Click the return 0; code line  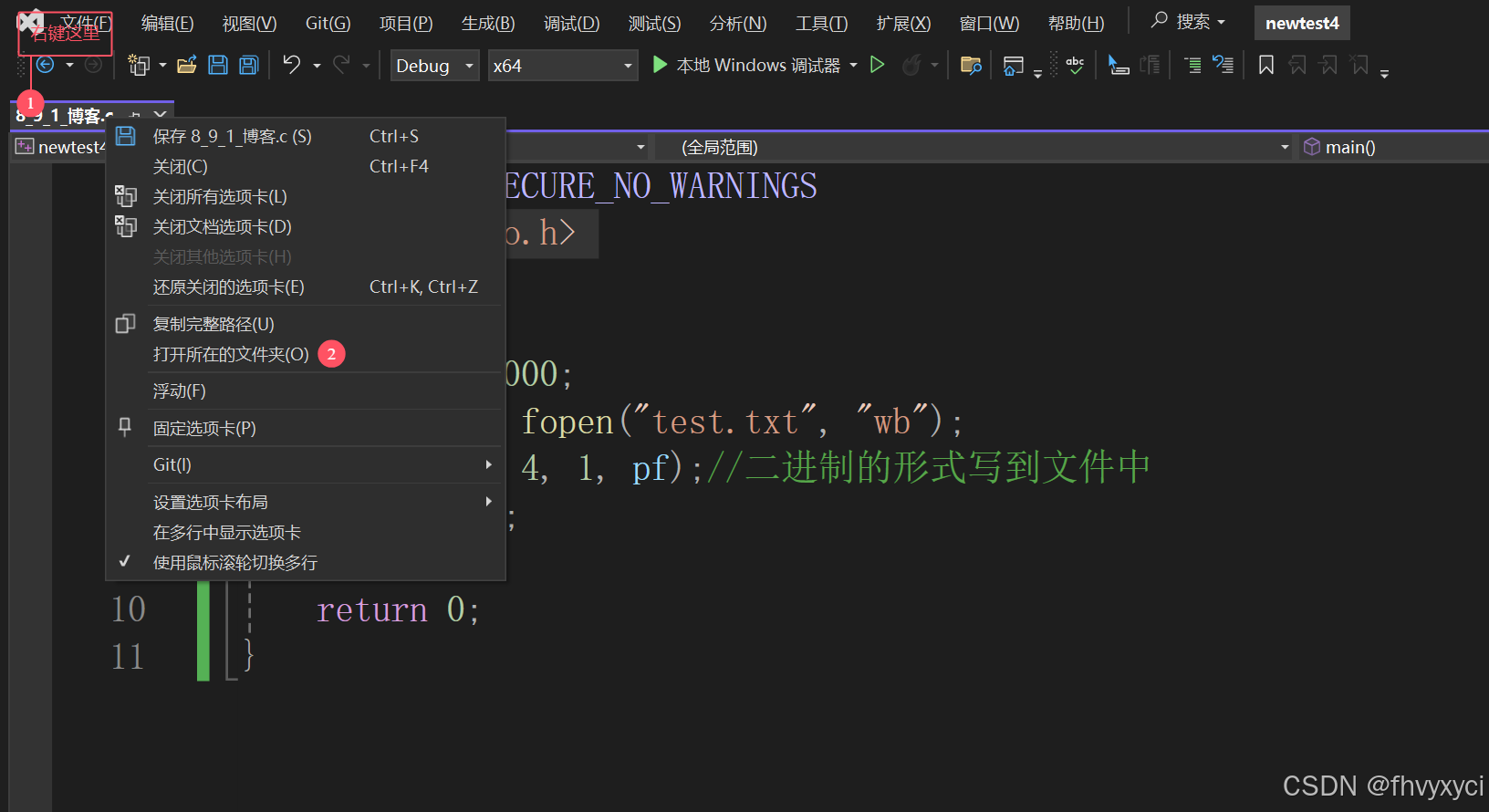pyautogui.click(x=398, y=609)
